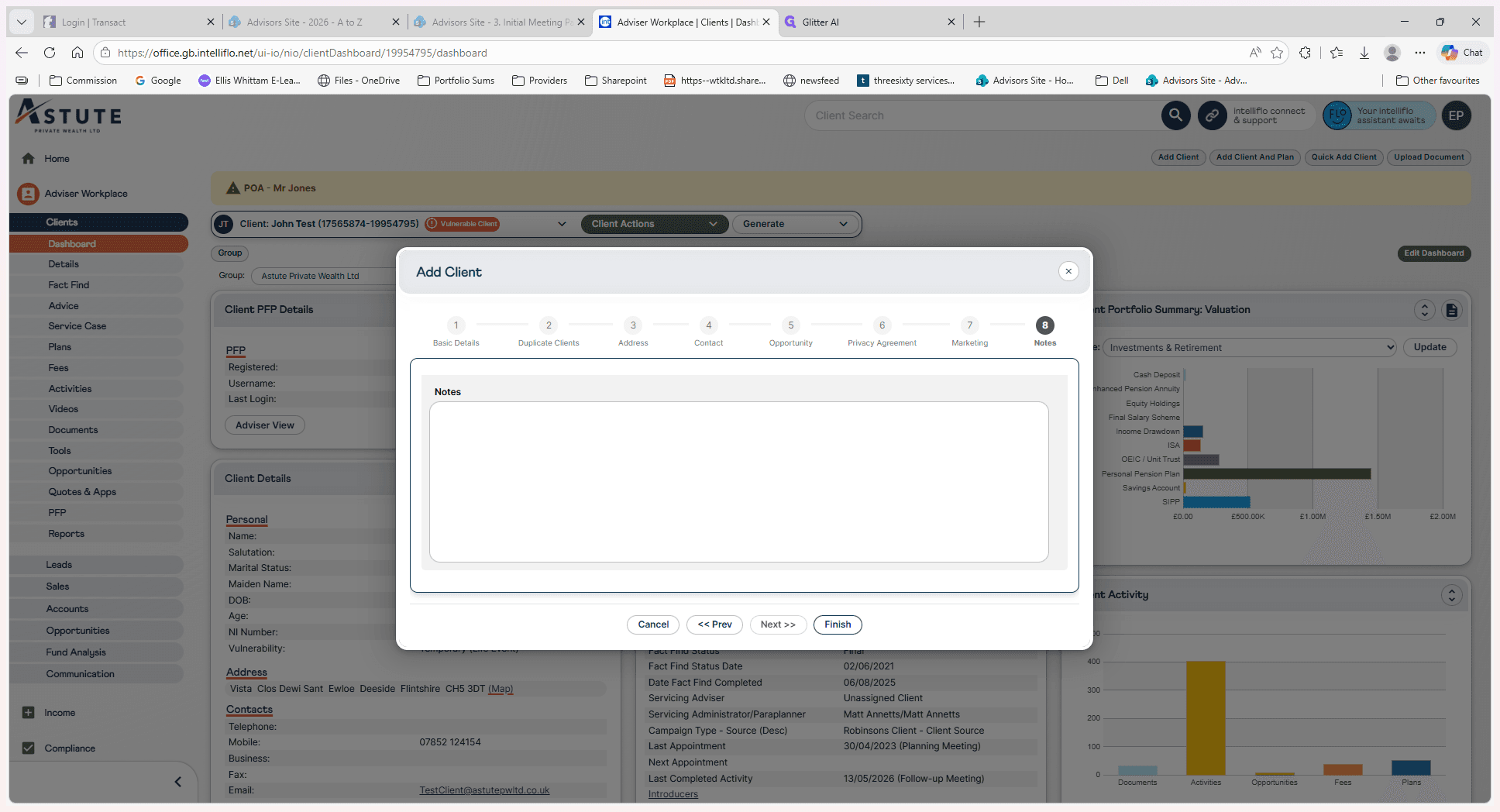Open the Commission bookmarks folder
The image size is (1500, 812).
click(x=83, y=81)
